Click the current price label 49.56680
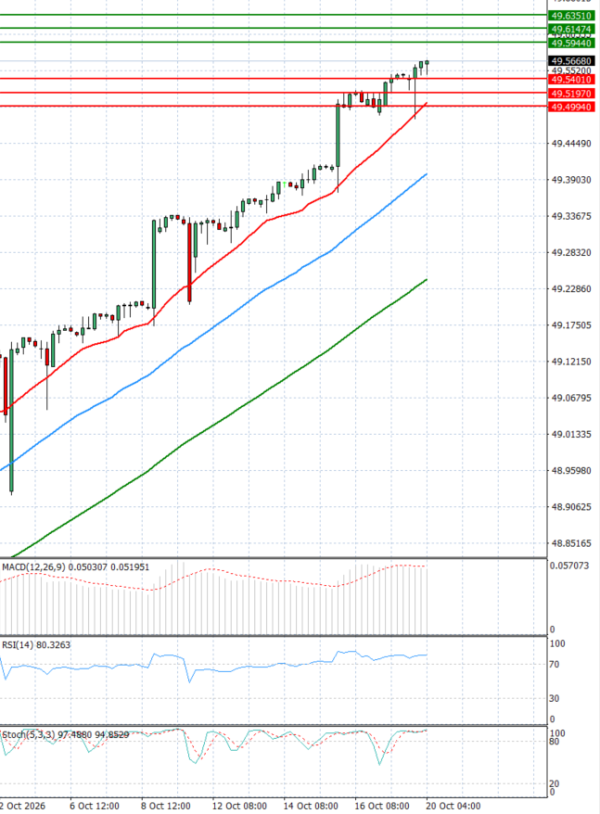600x814 pixels. click(570, 61)
